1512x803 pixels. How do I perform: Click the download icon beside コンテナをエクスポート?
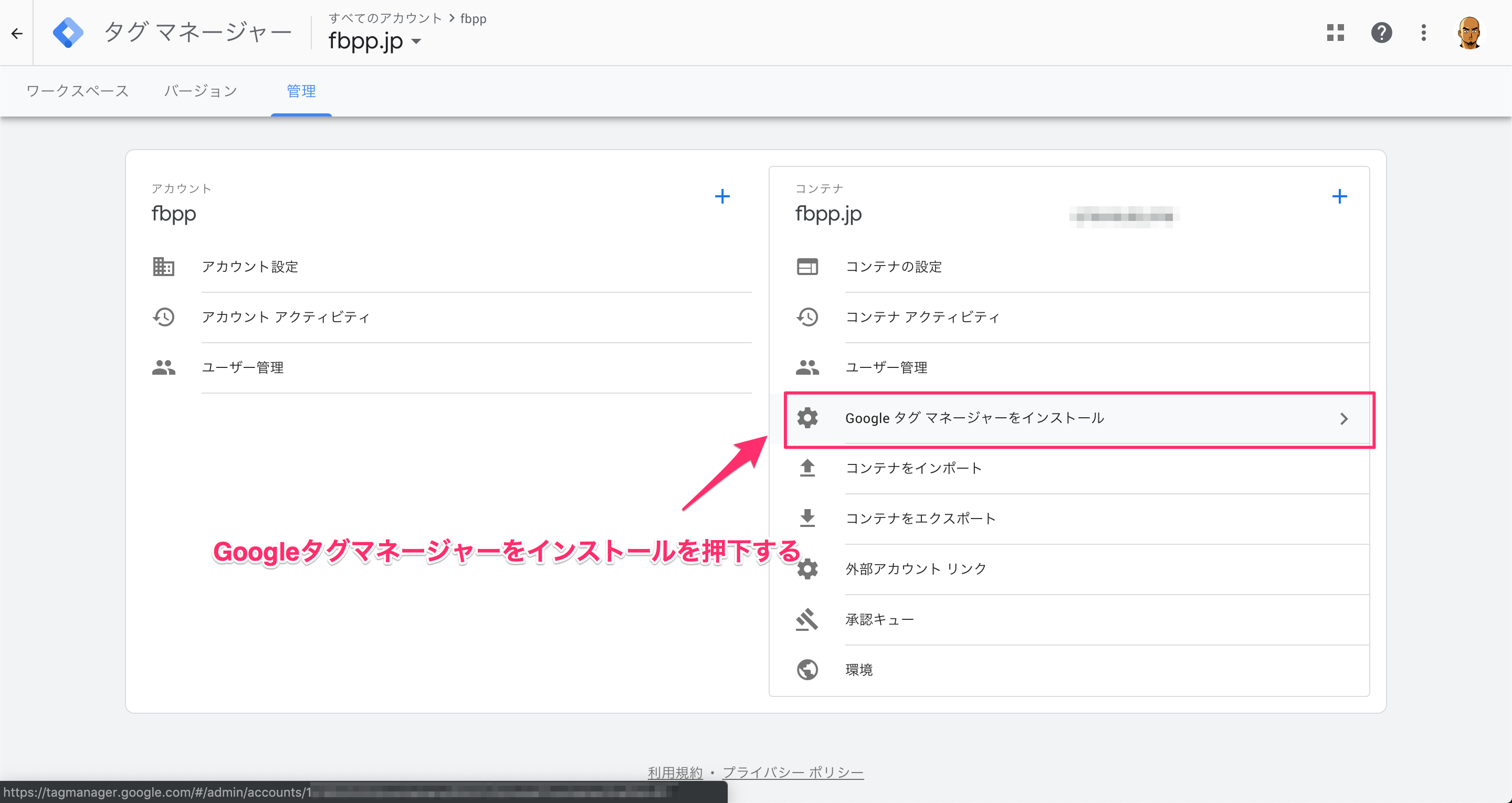(x=807, y=519)
